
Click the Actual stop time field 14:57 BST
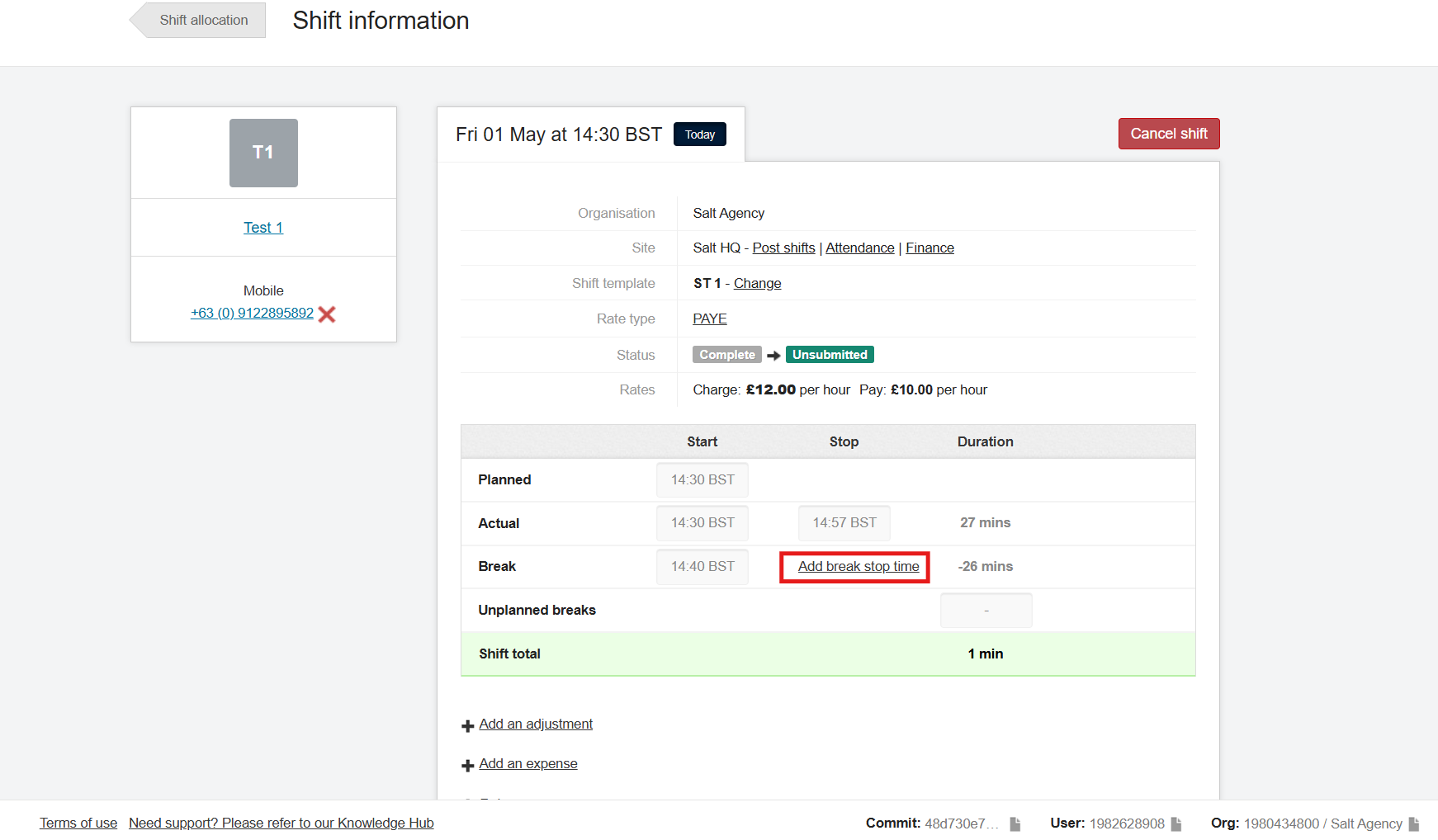844,523
